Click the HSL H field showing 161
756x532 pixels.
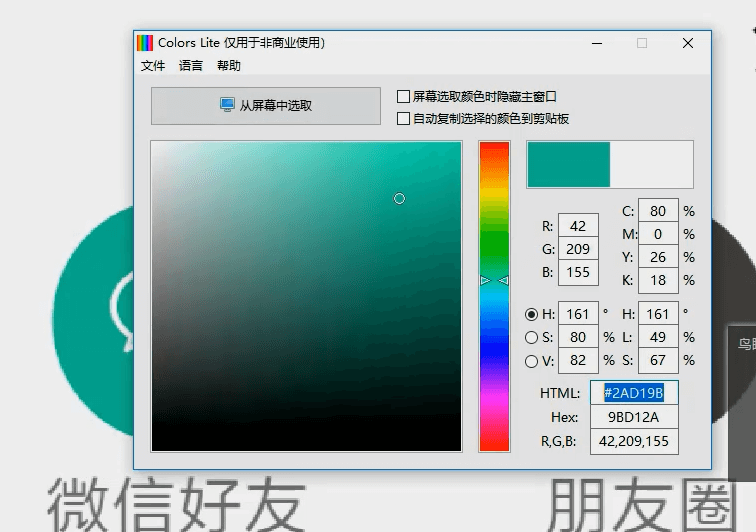(x=658, y=314)
